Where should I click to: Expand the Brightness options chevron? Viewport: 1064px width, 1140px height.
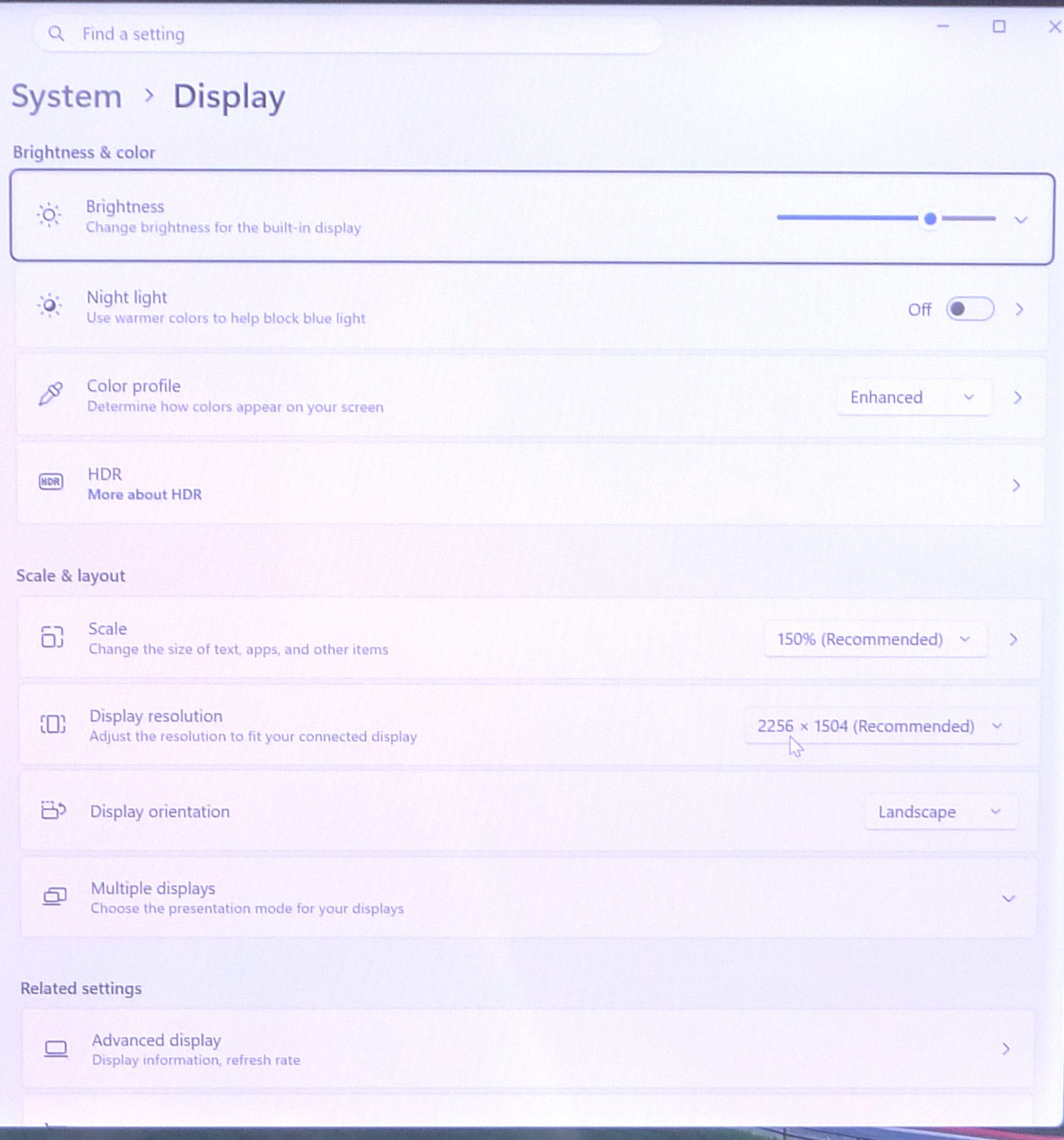click(x=1021, y=220)
